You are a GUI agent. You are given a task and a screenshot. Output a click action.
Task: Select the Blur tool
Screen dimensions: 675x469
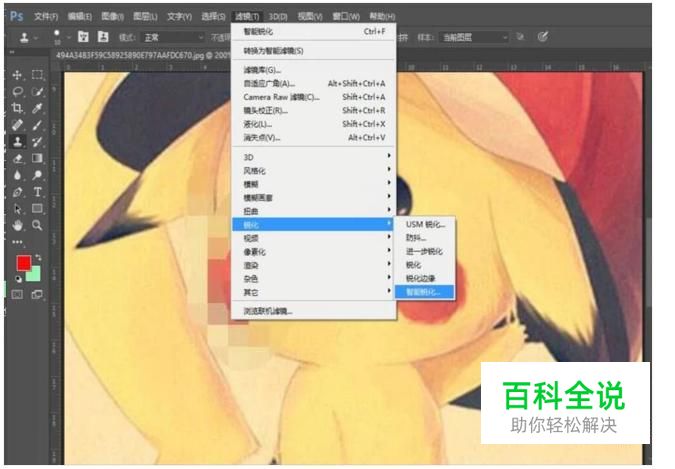(x=17, y=175)
